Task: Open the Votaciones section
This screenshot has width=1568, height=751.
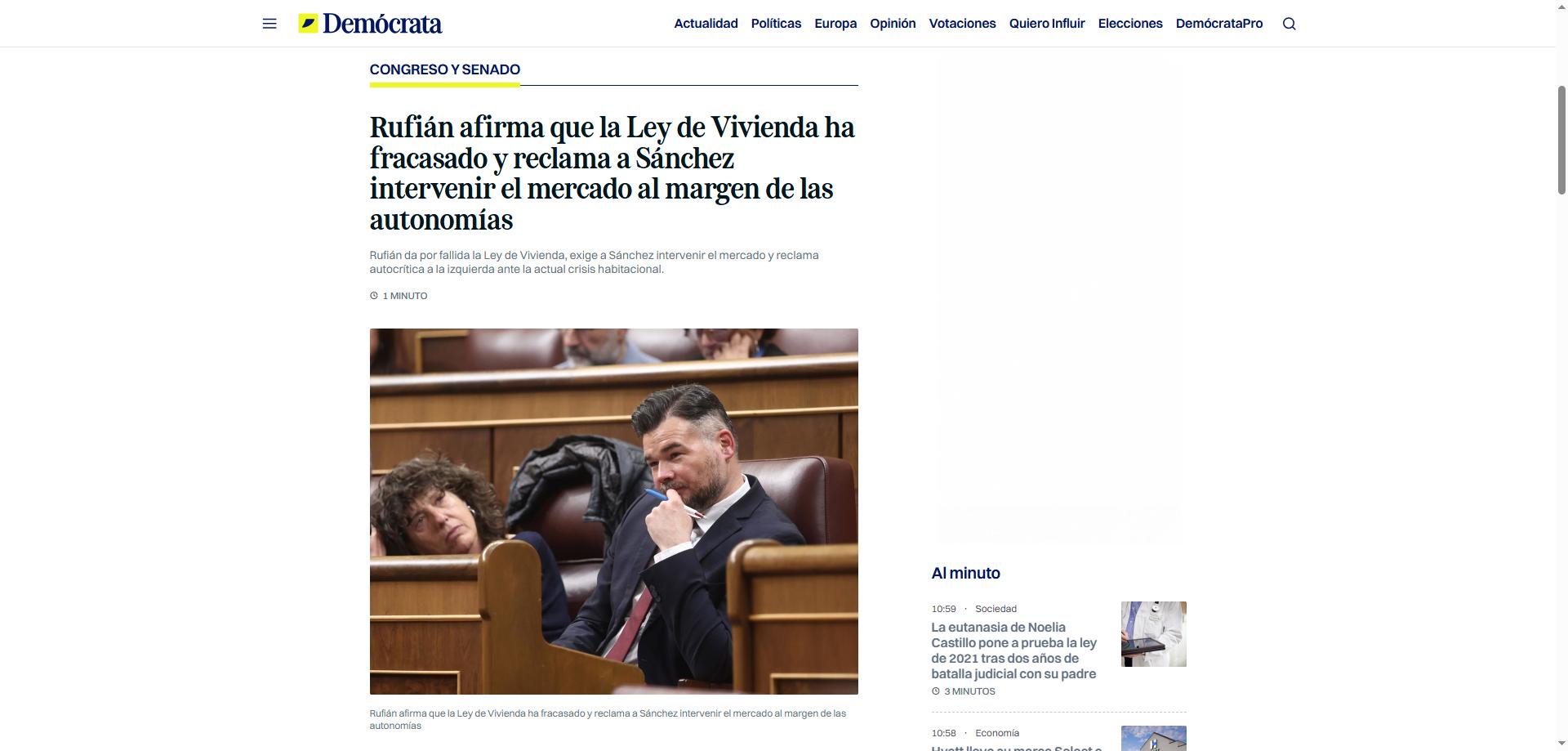Action: 962,24
